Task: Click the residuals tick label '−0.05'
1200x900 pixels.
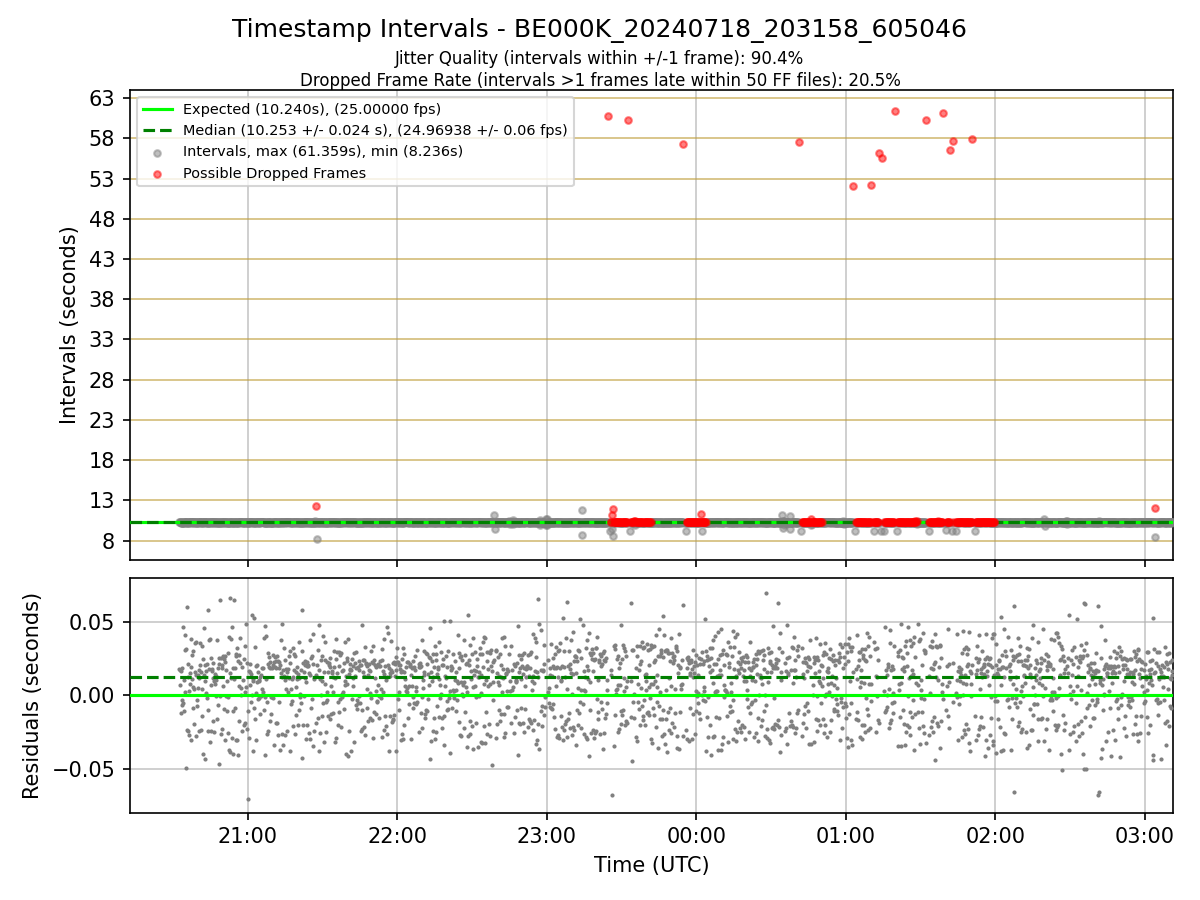Action: [x=84, y=770]
